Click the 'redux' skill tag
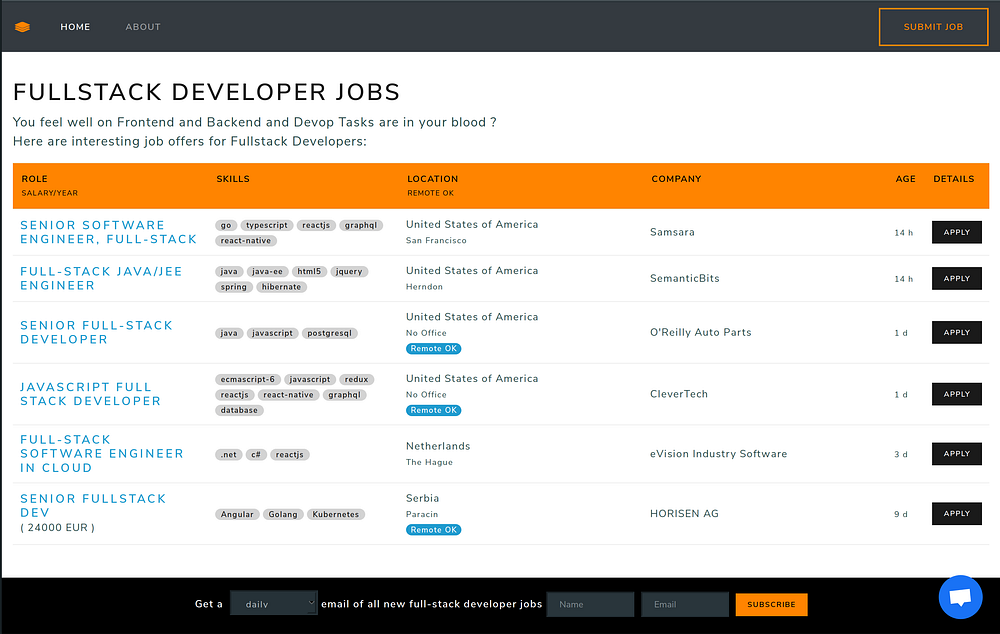 point(356,379)
